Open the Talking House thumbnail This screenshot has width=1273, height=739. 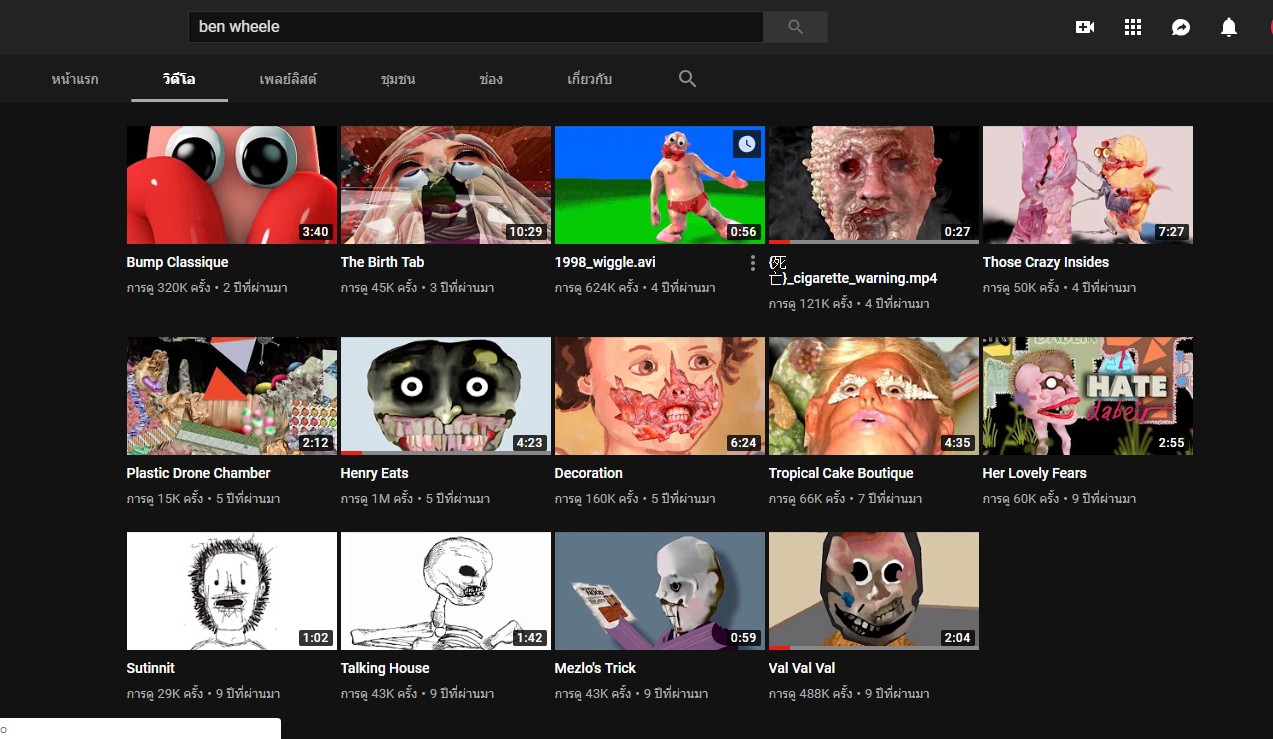click(446, 591)
